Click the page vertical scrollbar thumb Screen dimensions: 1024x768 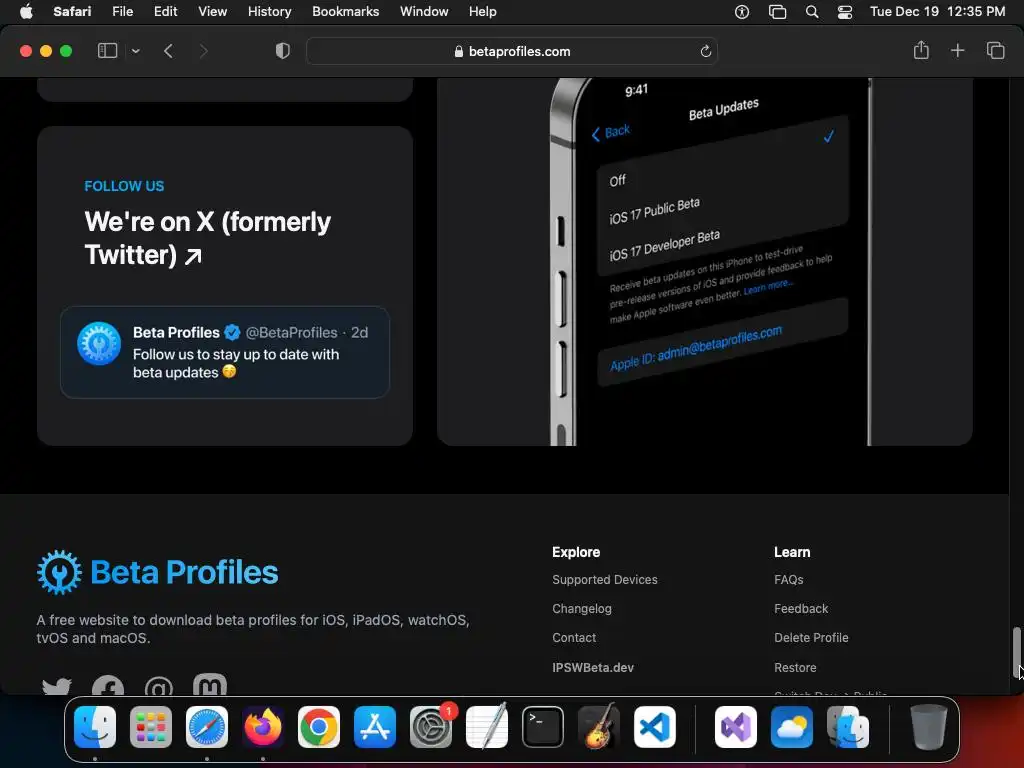pyautogui.click(x=1016, y=652)
